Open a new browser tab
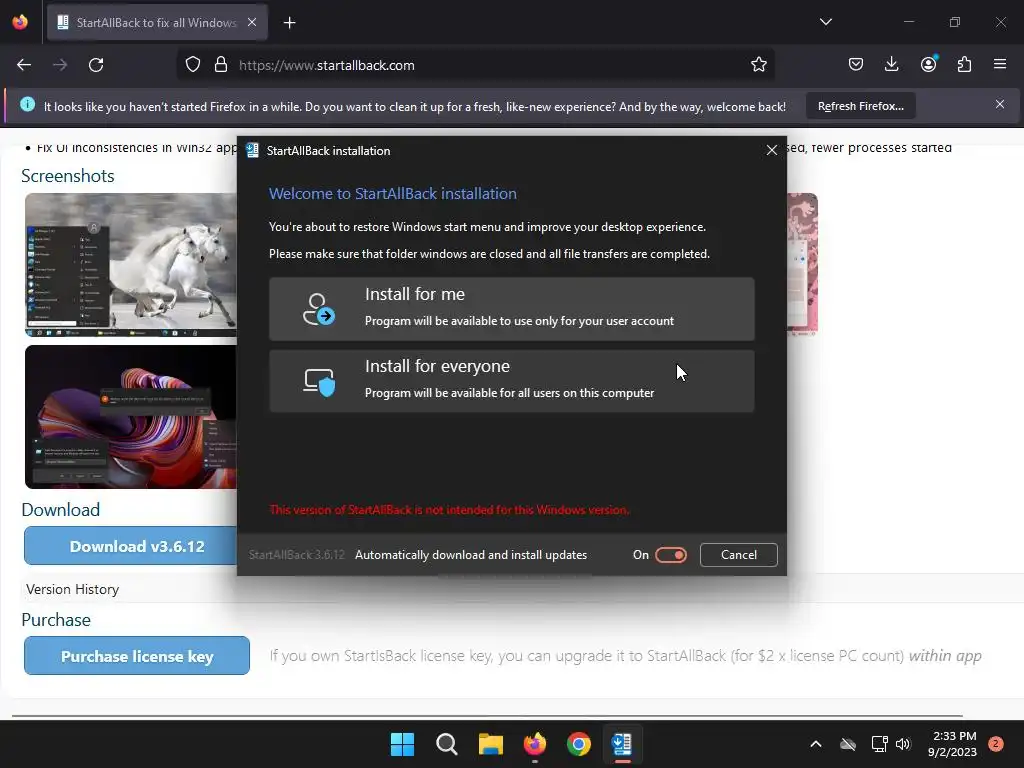The image size is (1024, 768). (x=289, y=23)
